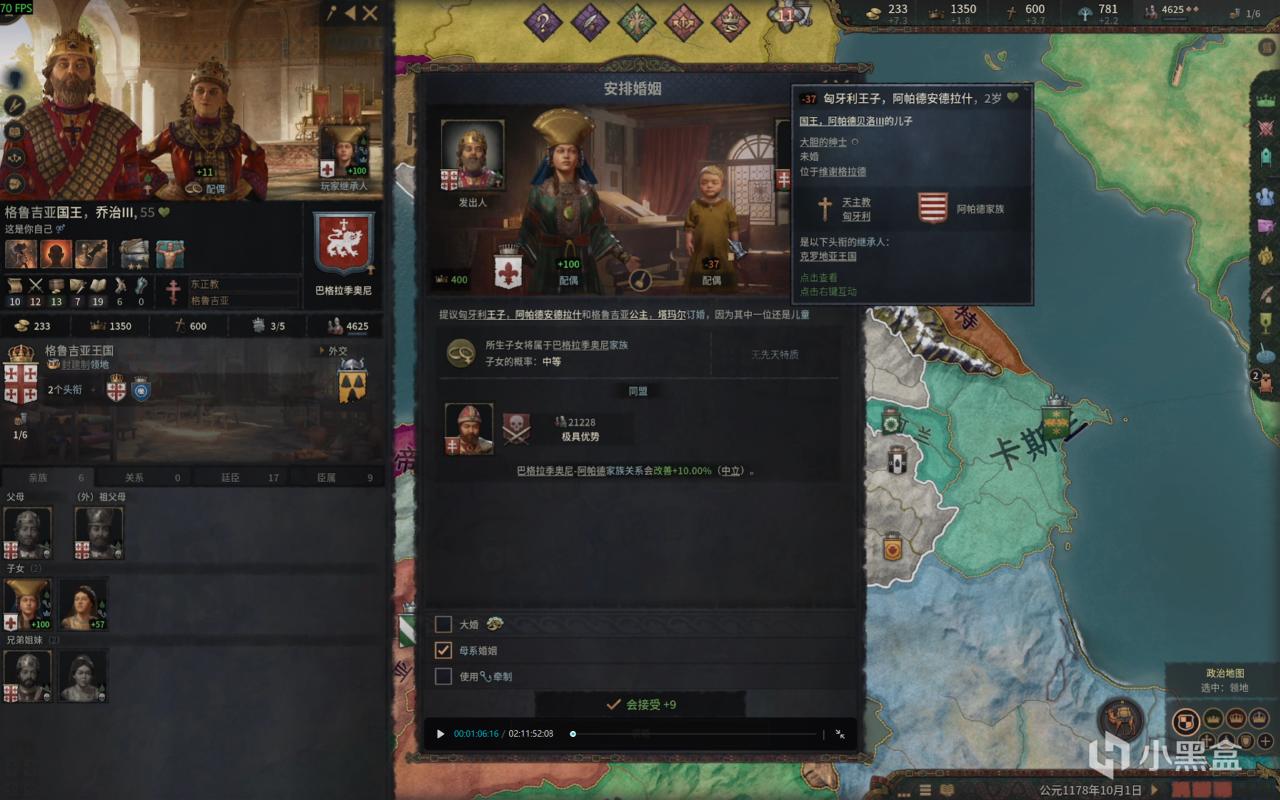Open the camel icon near the minimap
This screenshot has width=1280, height=800.
click(1121, 720)
